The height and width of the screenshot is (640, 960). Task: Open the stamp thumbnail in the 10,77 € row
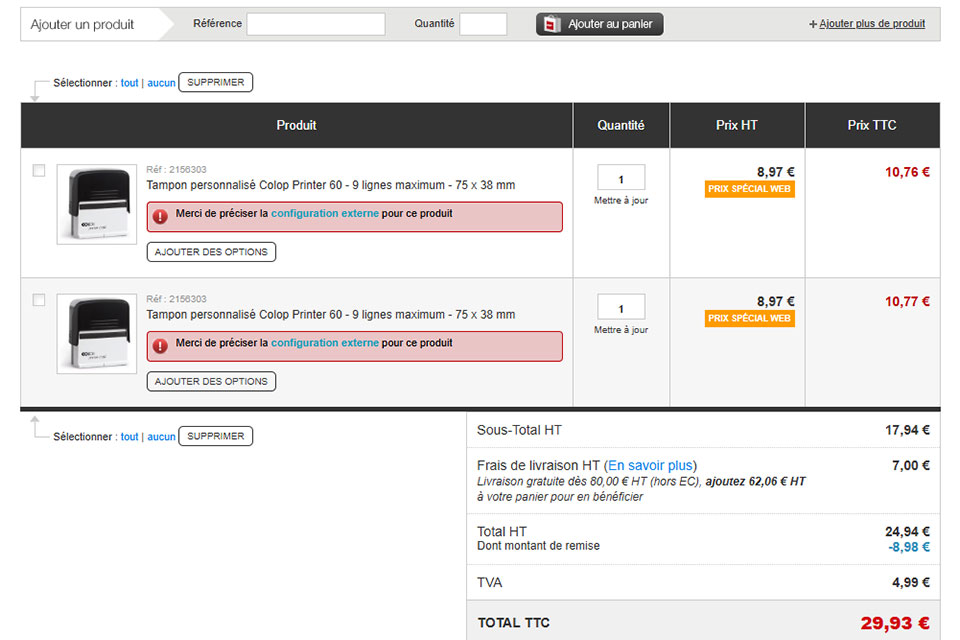pos(97,334)
